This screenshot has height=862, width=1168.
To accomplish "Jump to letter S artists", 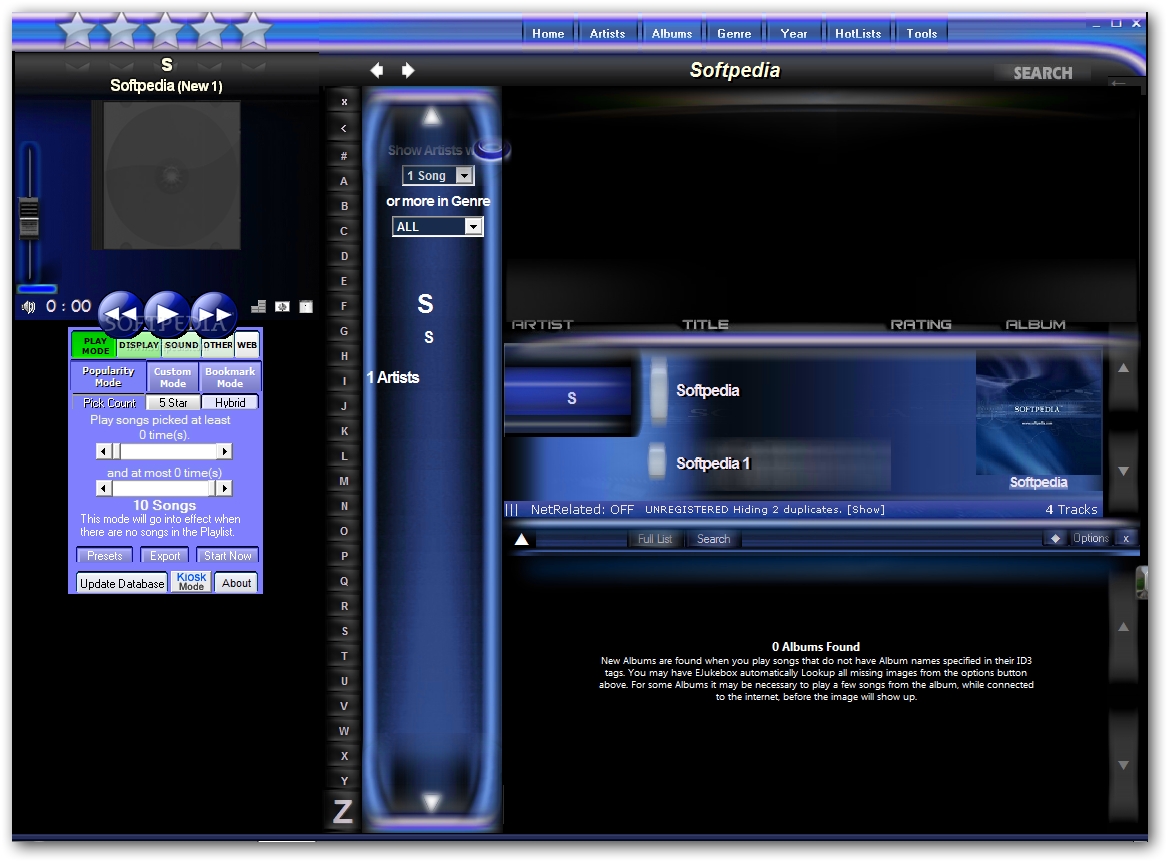I will pyautogui.click(x=344, y=631).
